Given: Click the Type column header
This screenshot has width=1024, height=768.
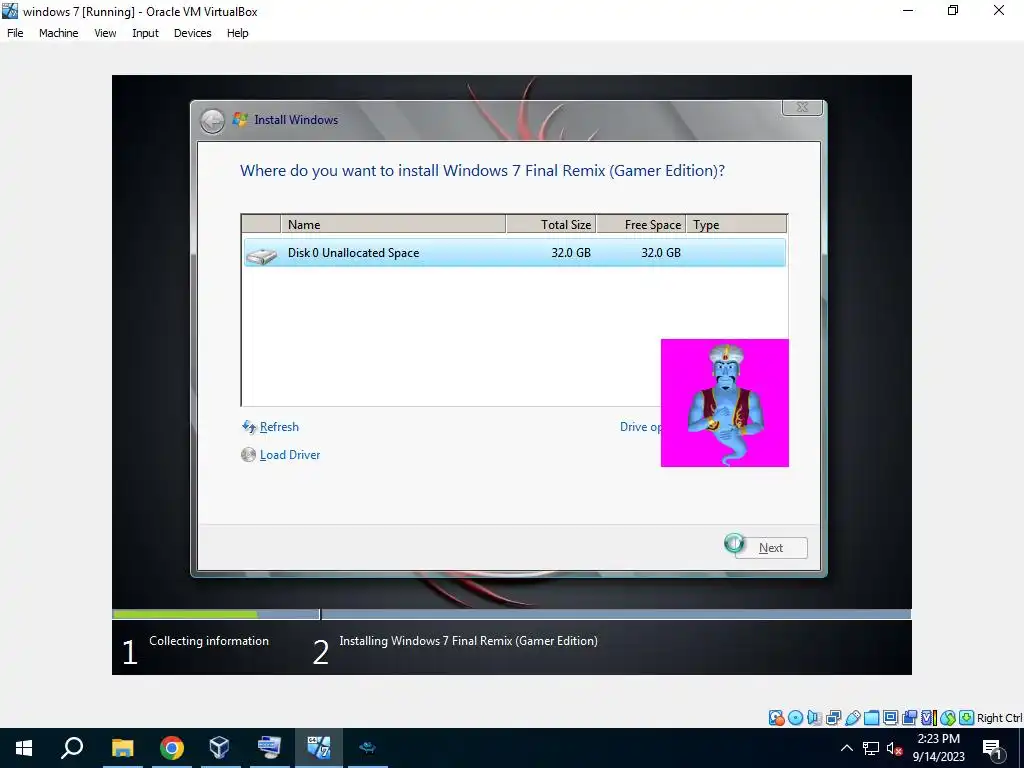Looking at the screenshot, I should [x=737, y=224].
